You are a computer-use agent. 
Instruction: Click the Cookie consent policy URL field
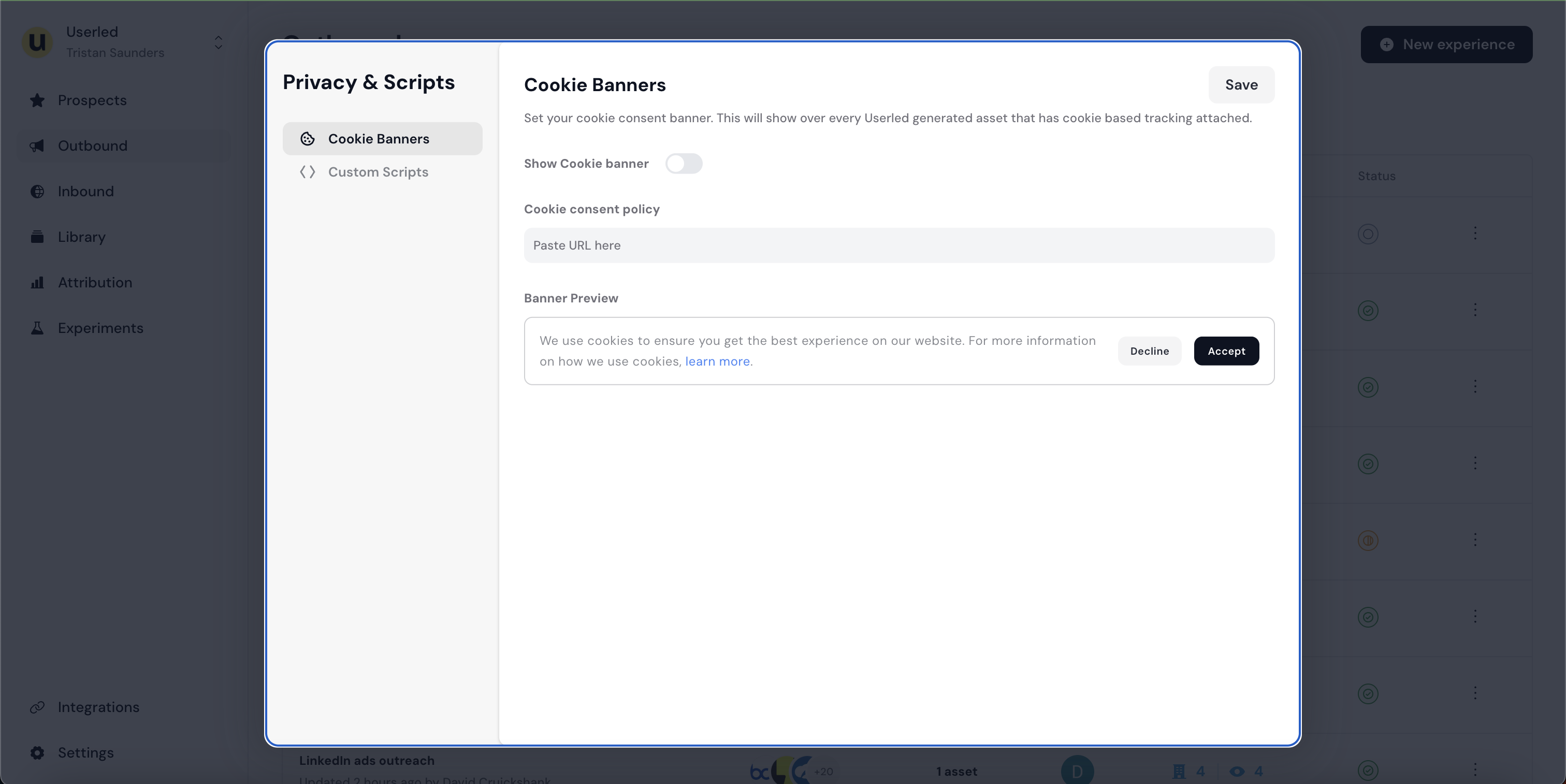pyautogui.click(x=898, y=245)
